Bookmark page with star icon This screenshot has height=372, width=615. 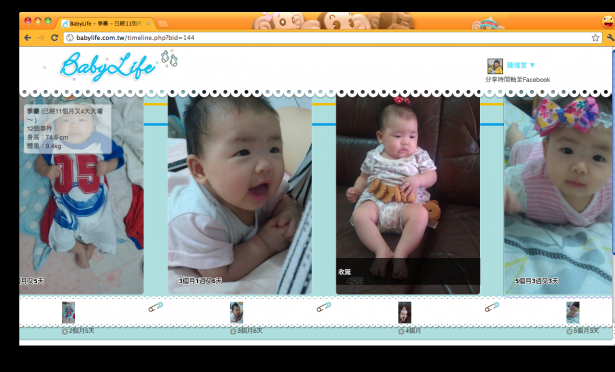tap(595, 38)
